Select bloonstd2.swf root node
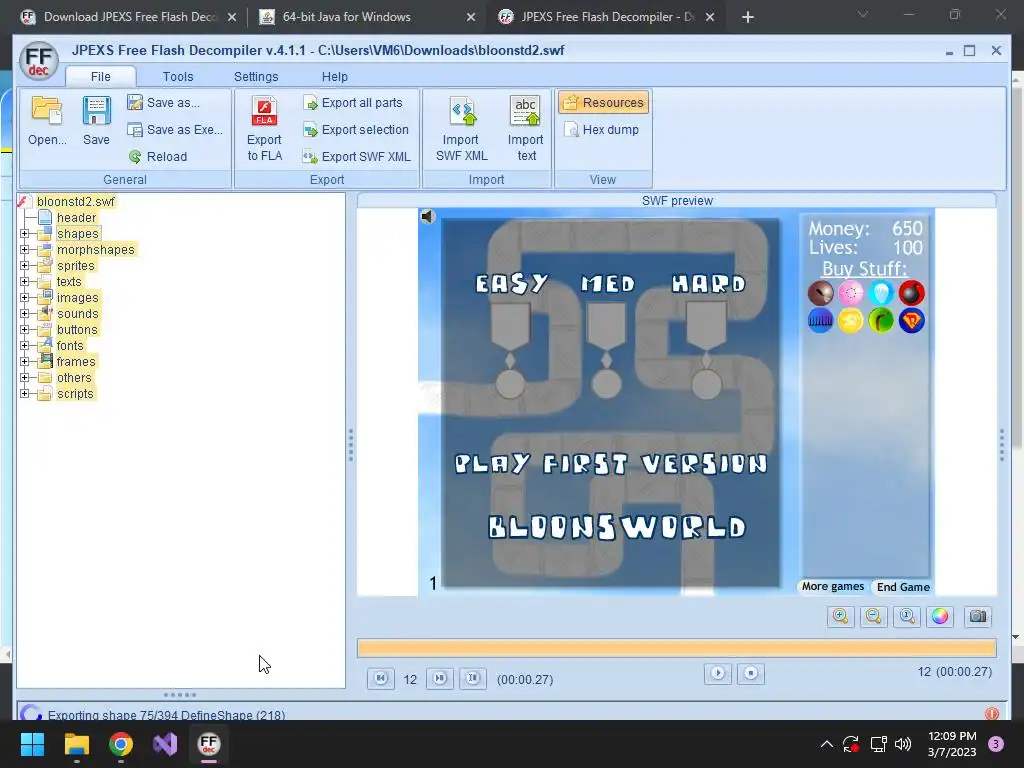 (76, 202)
